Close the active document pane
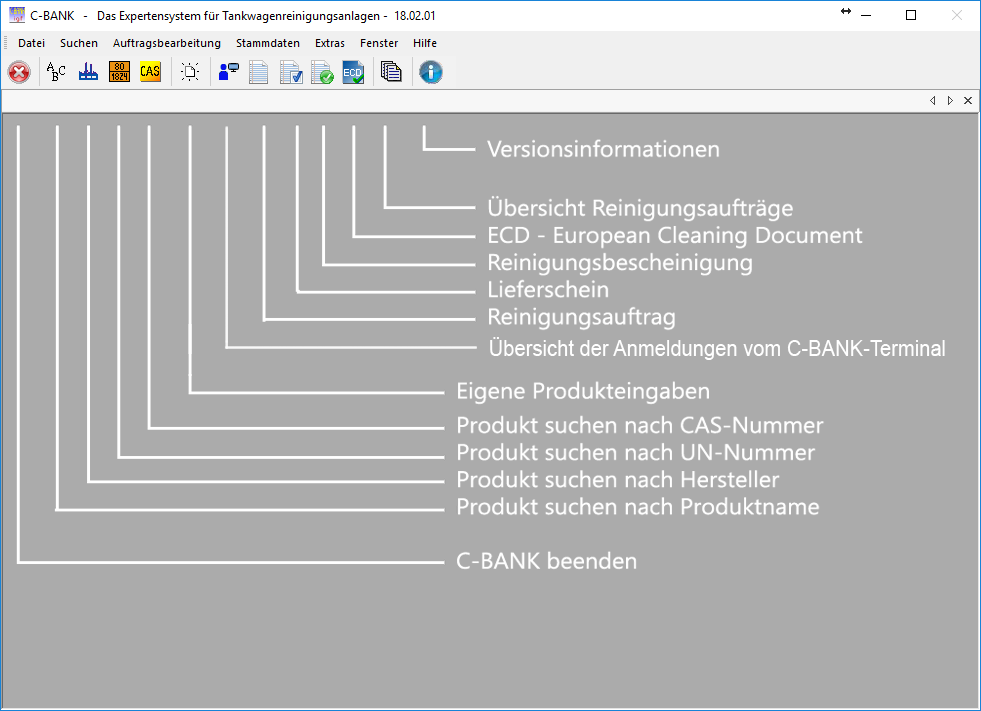 pos(966,100)
